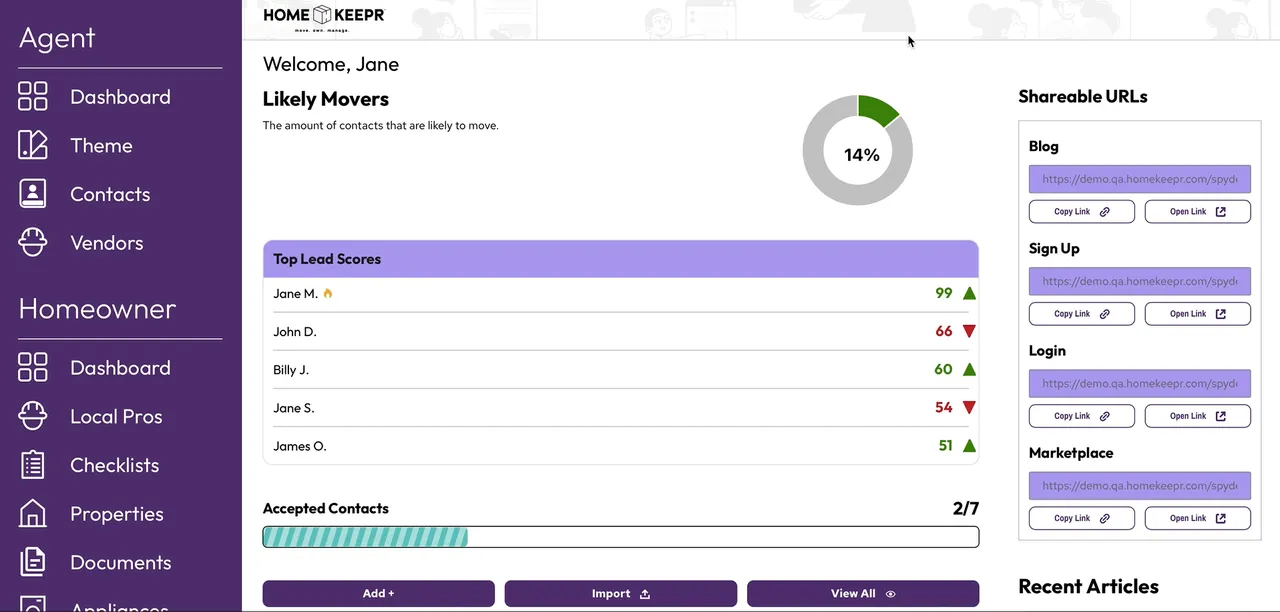The width and height of the screenshot is (1280, 612).
Task: Open Properties in the sidebar
Action: click(116, 514)
